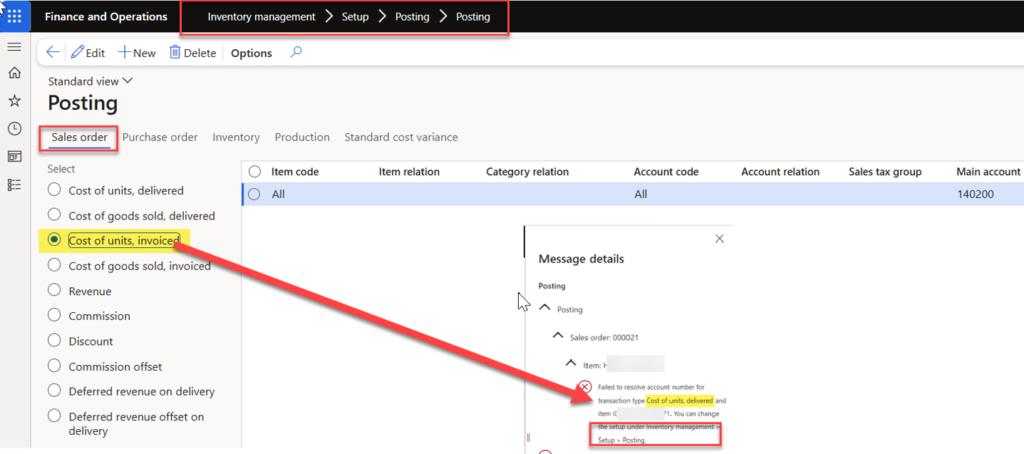Switch to Standard cost variance tab
The width and height of the screenshot is (1024, 454).
click(401, 137)
